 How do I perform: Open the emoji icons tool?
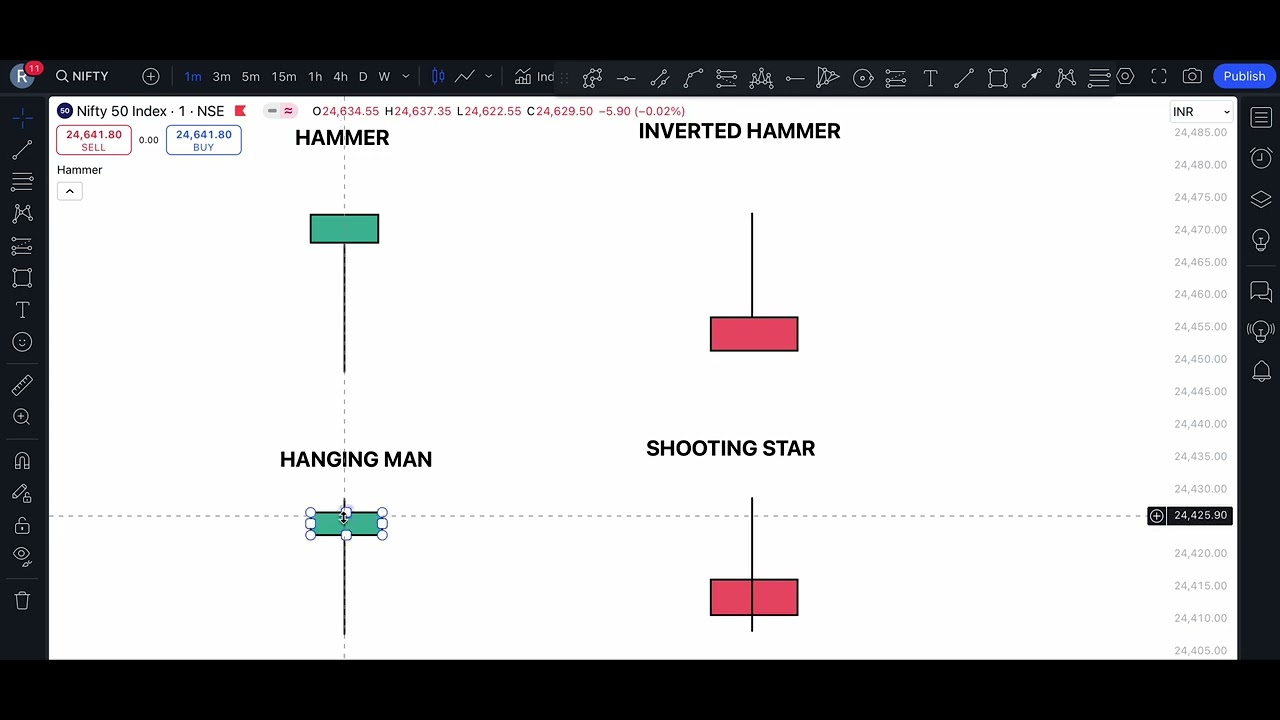click(22, 342)
